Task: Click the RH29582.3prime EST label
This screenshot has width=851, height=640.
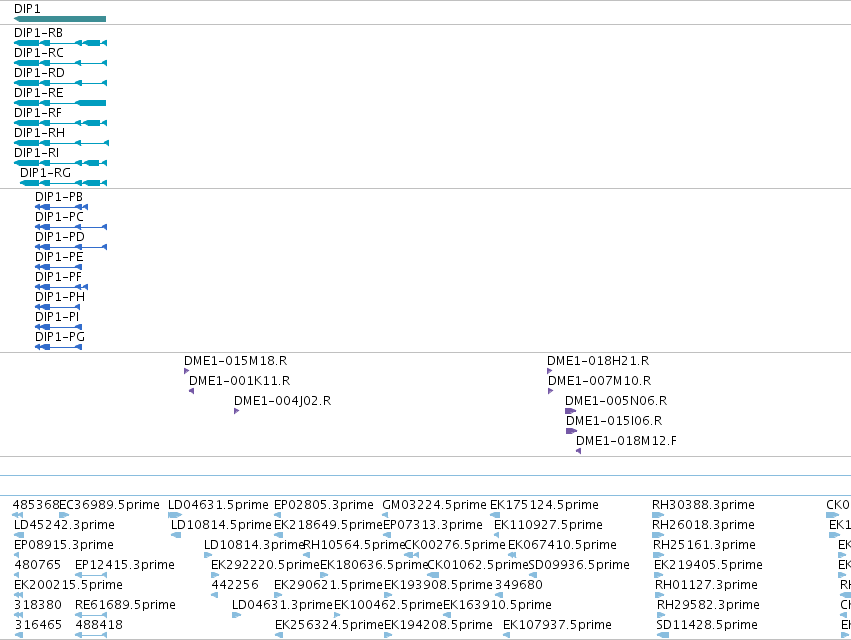Action: tap(708, 605)
